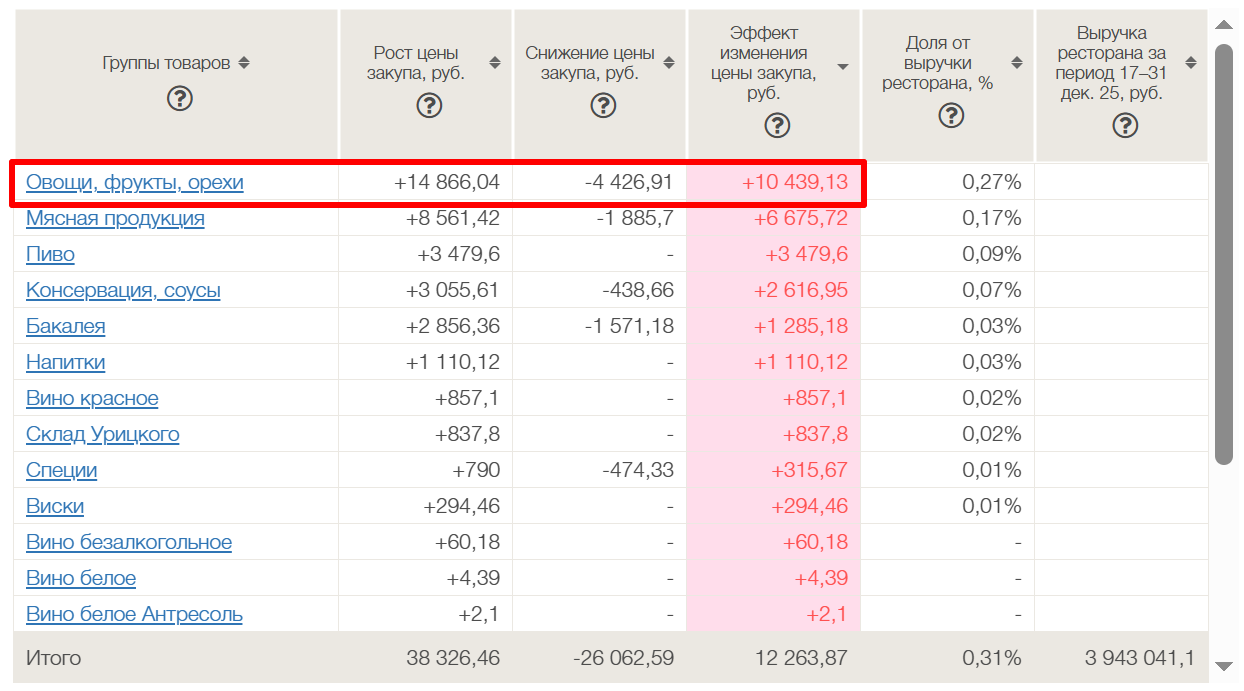
Task: Sort table by Группы товаров arrows
Action: tap(244, 63)
